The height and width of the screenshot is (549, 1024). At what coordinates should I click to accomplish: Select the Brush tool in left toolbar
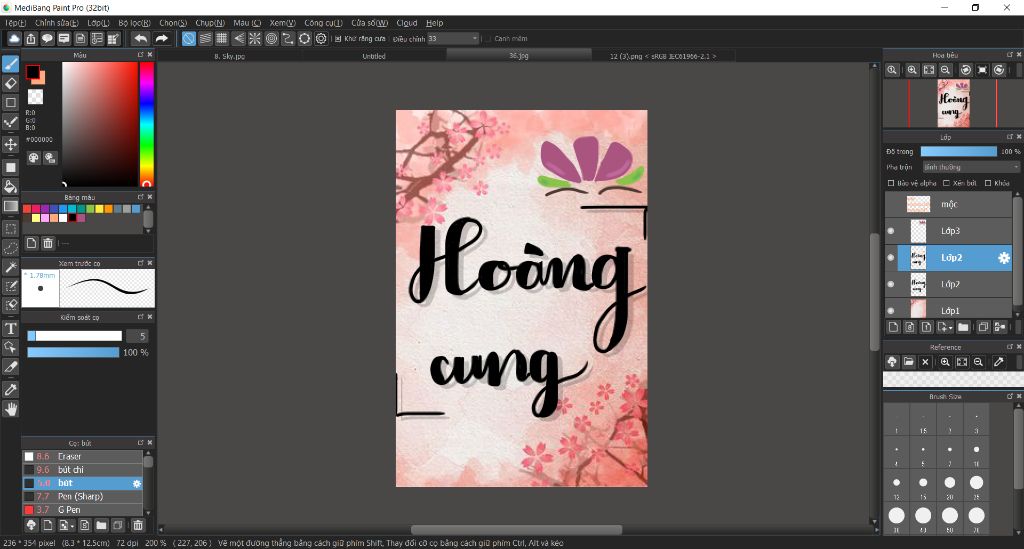(x=10, y=64)
